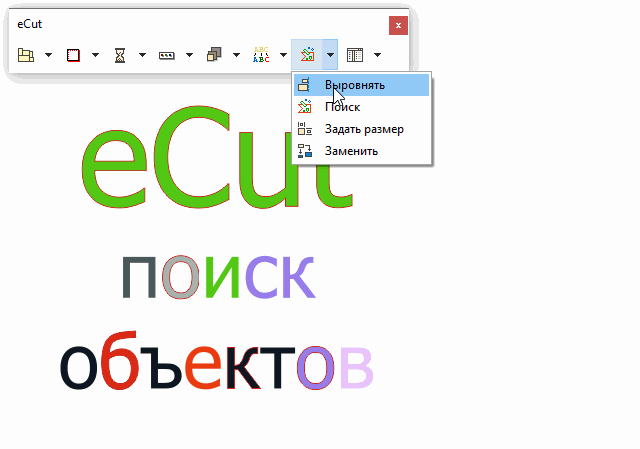
Task: Click the stacked squares duplicate icon
Action: click(x=214, y=54)
